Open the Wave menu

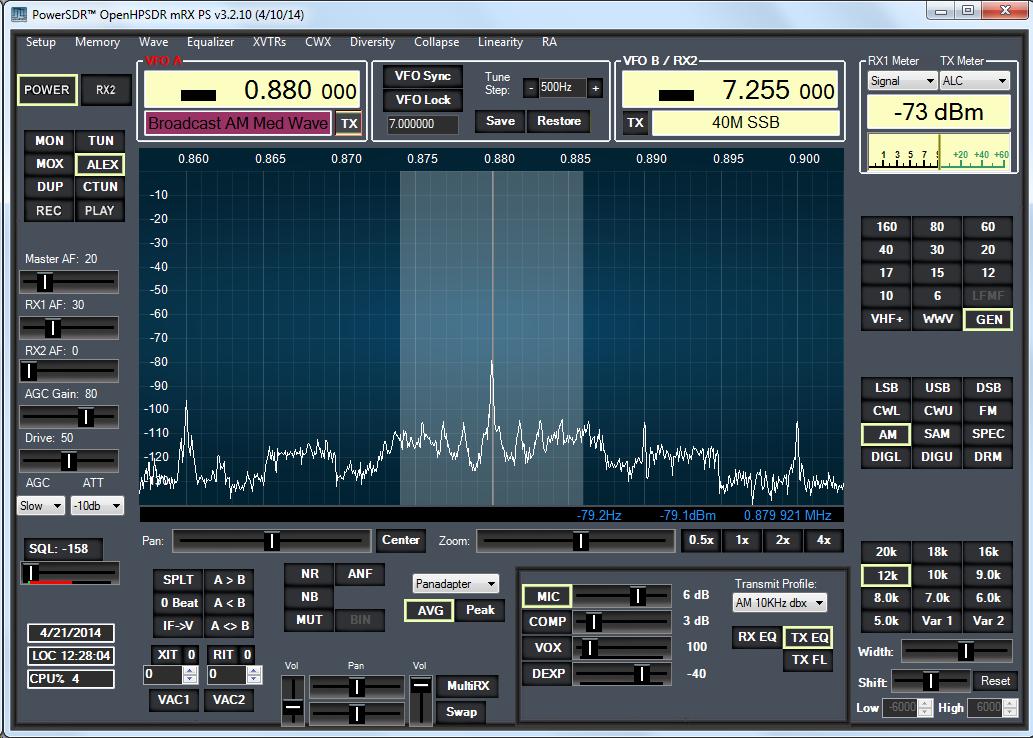point(154,42)
